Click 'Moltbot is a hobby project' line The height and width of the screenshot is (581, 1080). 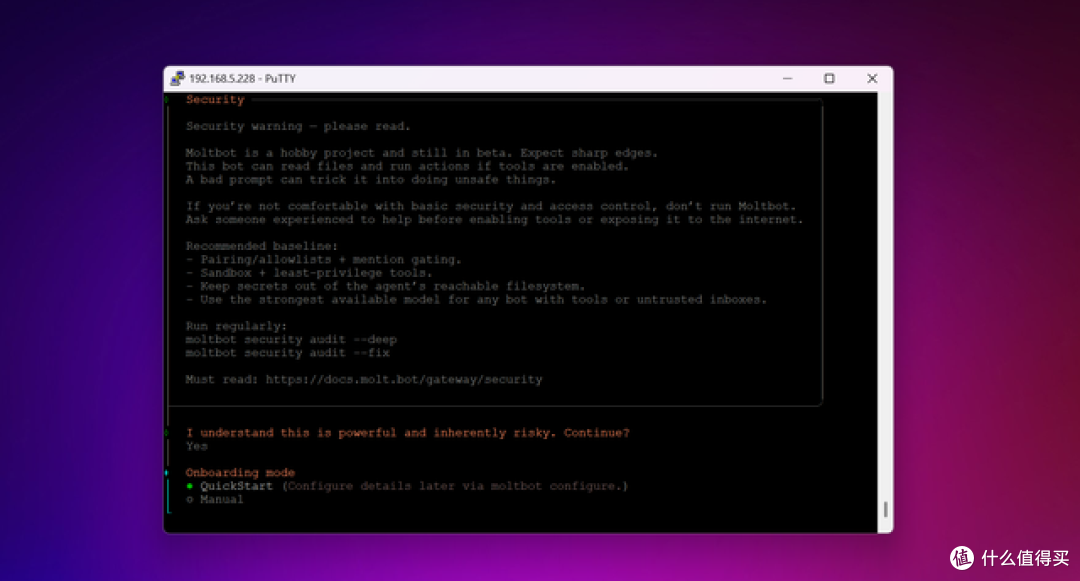click(422, 154)
